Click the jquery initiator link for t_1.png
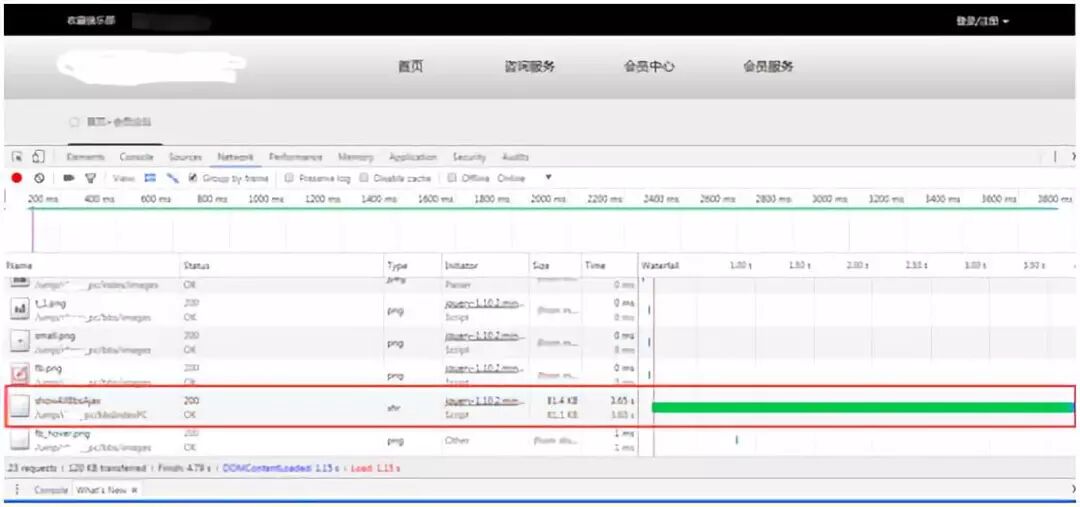The height and width of the screenshot is (507, 1080). (485, 304)
